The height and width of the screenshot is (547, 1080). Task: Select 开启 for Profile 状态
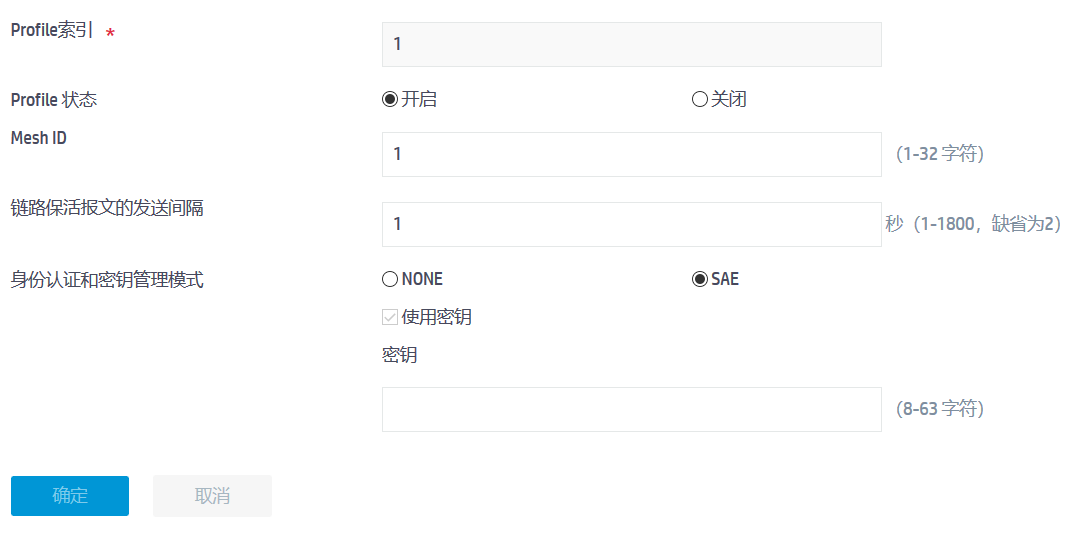point(390,99)
